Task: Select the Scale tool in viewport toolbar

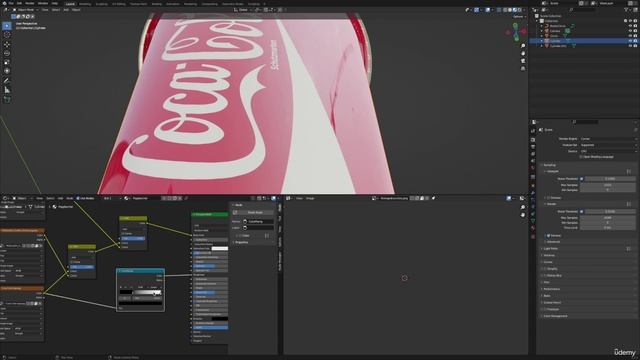Action: (x=7, y=62)
